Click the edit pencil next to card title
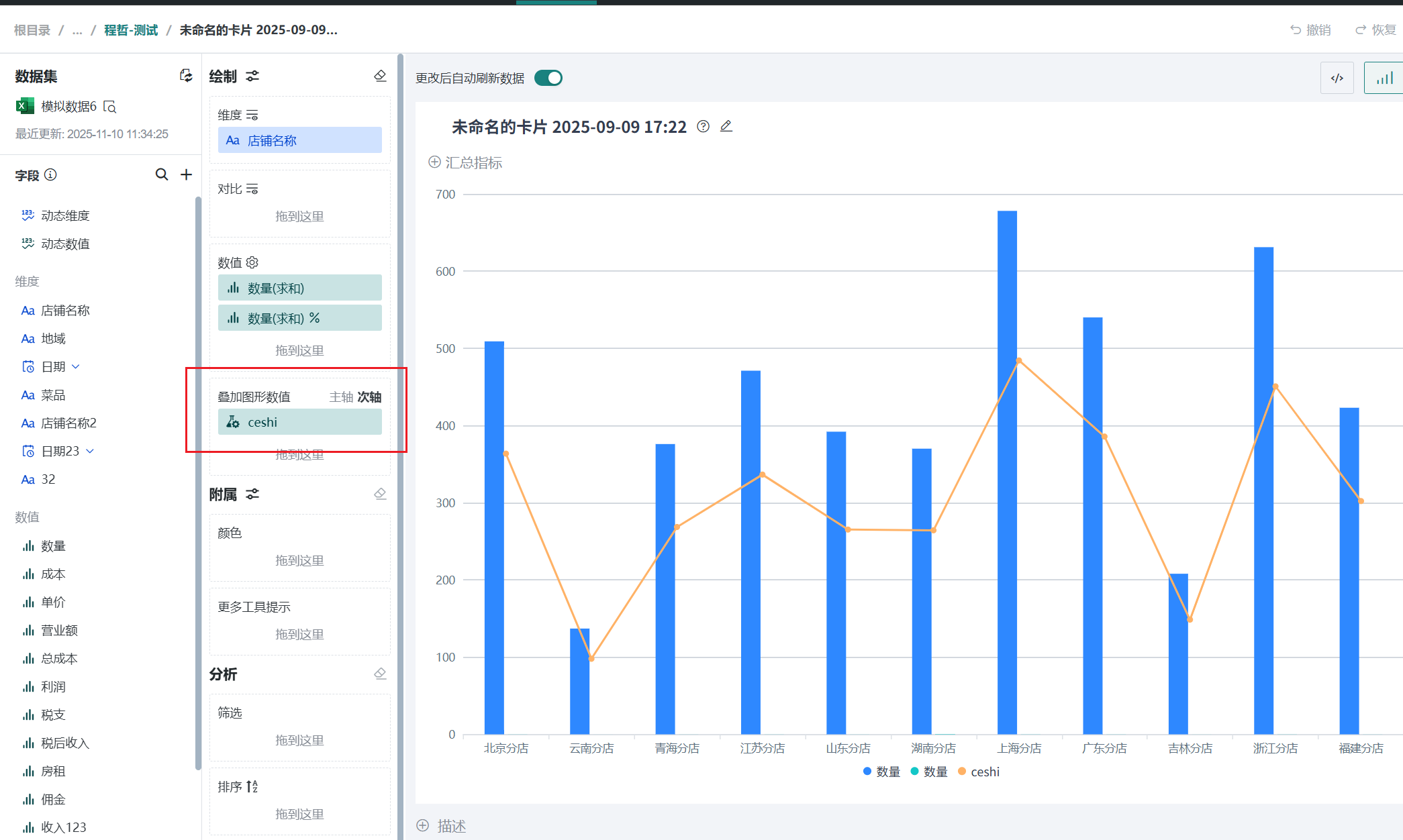Viewport: 1403px width, 840px height. (x=726, y=126)
